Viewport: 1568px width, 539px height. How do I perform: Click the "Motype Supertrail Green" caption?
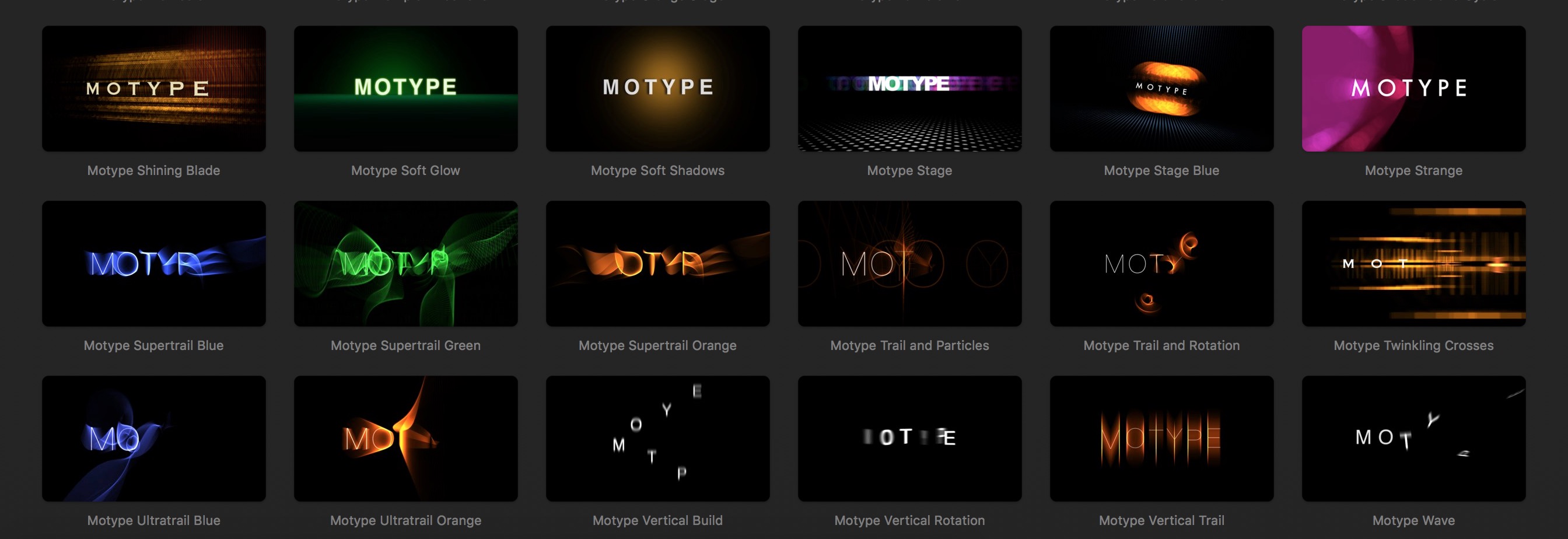(x=406, y=345)
